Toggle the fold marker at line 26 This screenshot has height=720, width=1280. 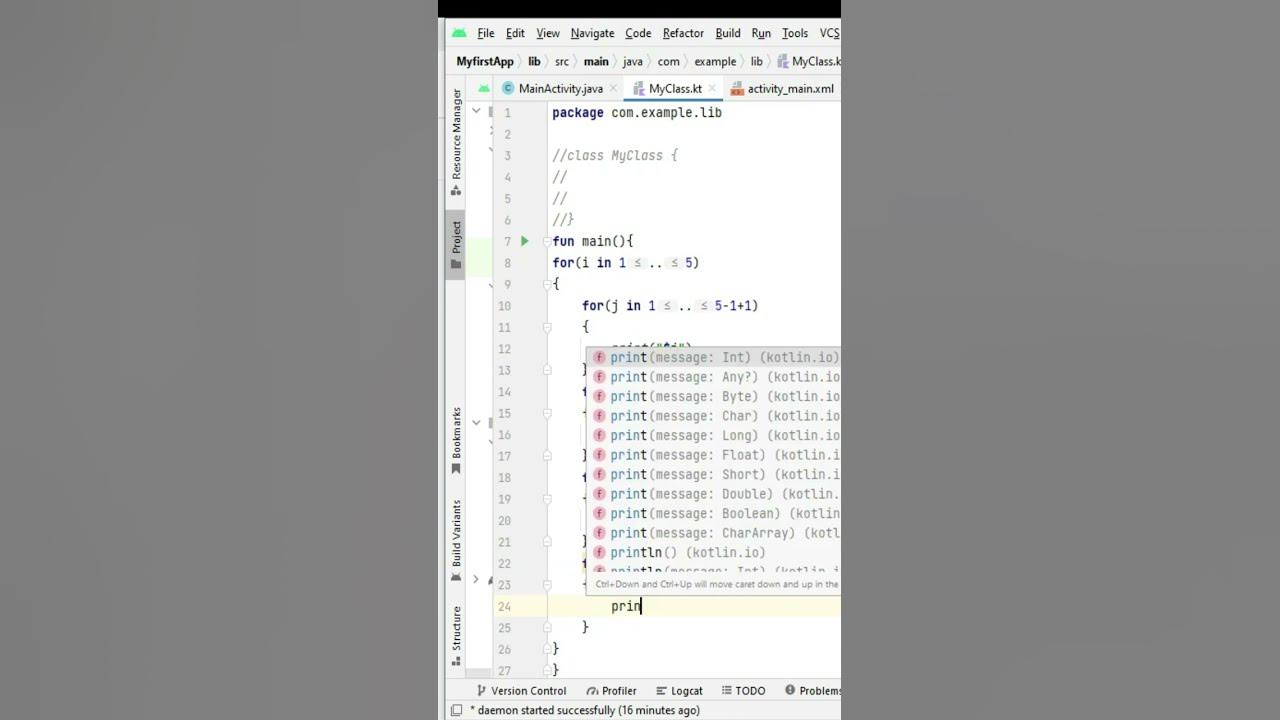coord(547,649)
